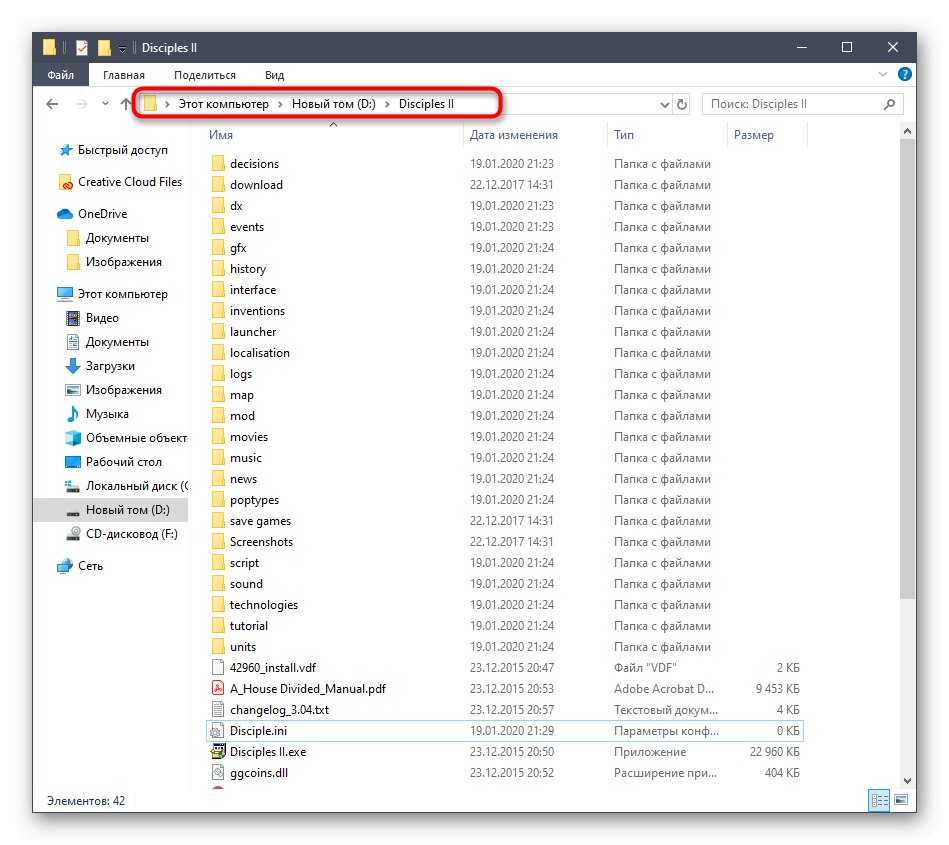The width and height of the screenshot is (949, 845).
Task: Click the scroll down arrow of file list
Action: coord(907,781)
